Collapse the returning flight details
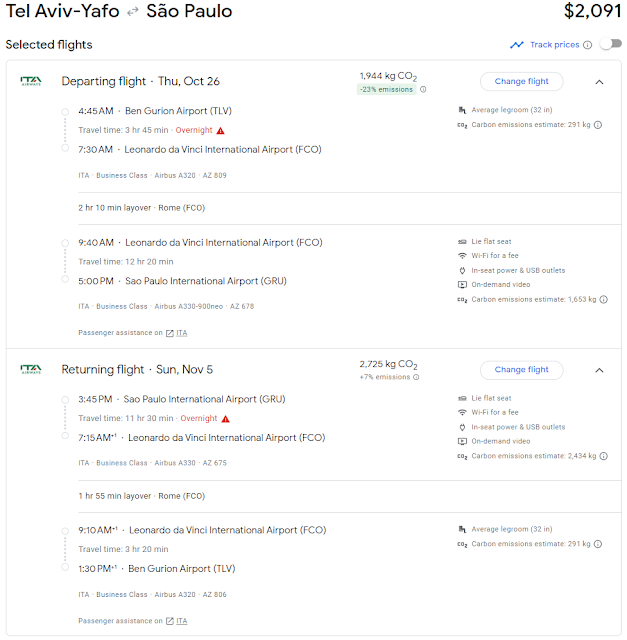The image size is (627, 640). 599,370
